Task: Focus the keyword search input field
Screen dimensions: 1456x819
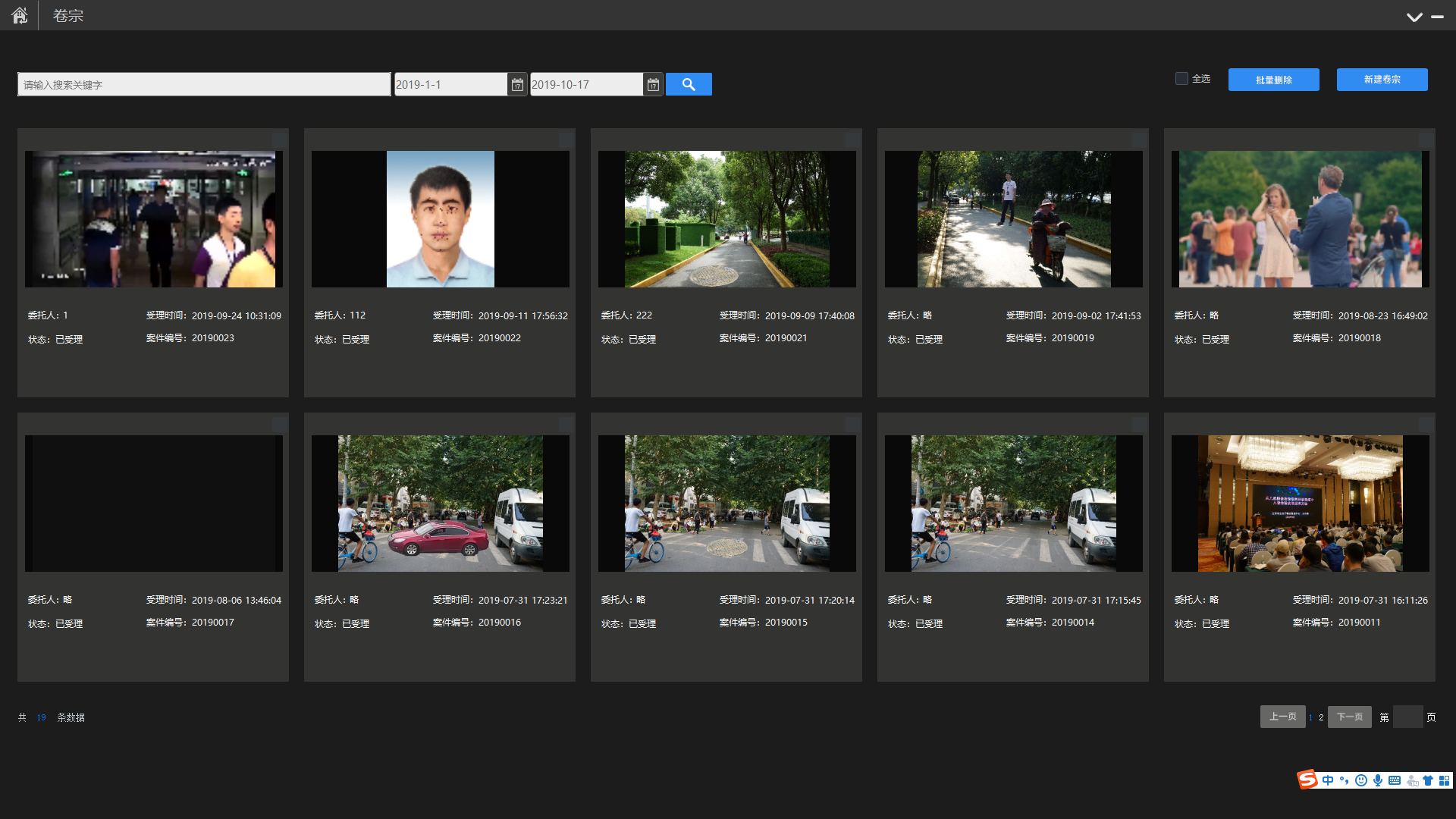Action: point(204,84)
